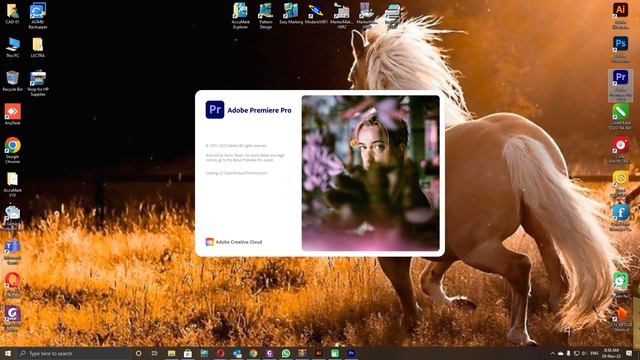
Task: Click the Premiere Pro splash artwork image
Action: pos(371,173)
